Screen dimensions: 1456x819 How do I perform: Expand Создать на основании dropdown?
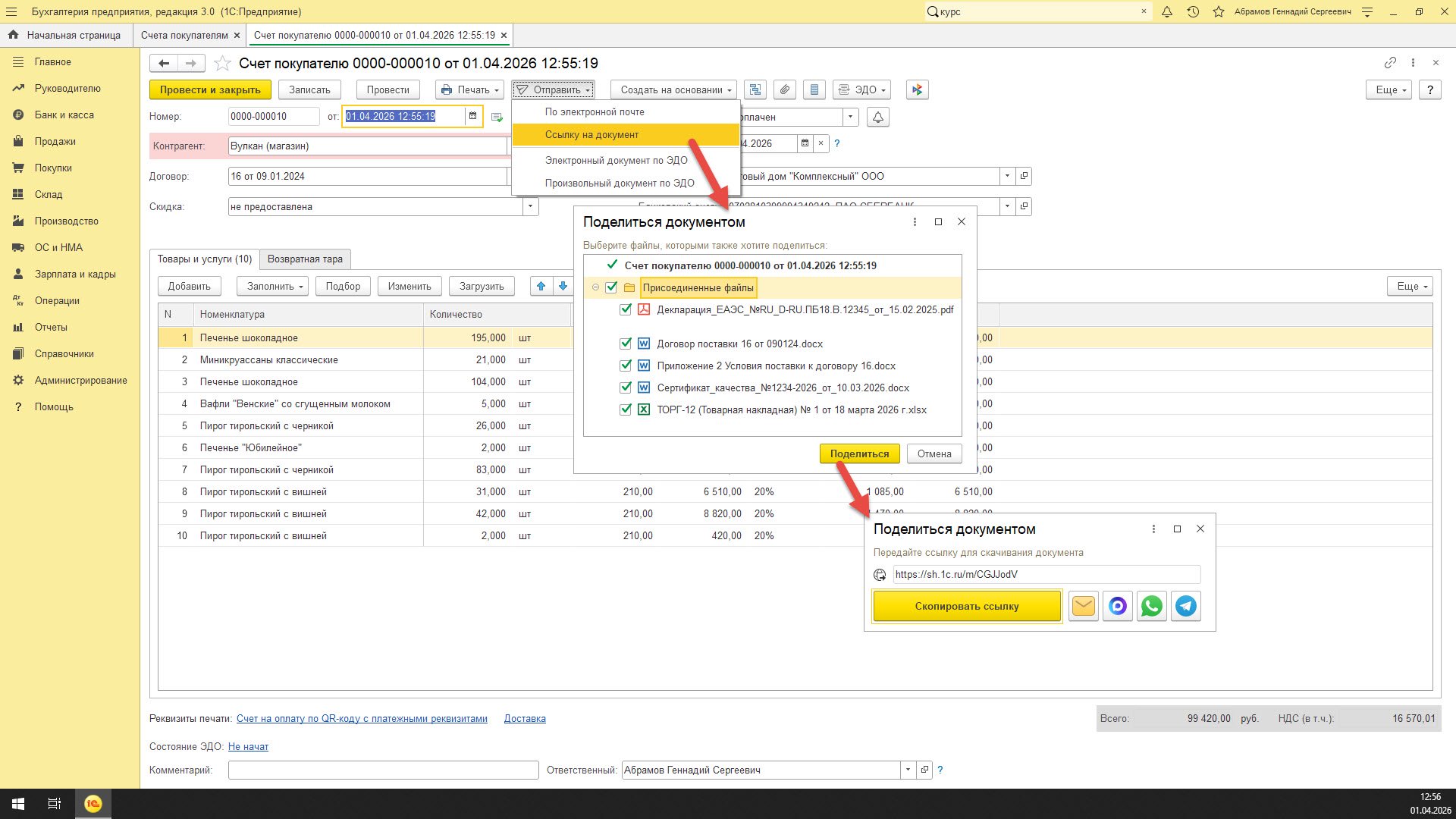pyautogui.click(x=673, y=89)
